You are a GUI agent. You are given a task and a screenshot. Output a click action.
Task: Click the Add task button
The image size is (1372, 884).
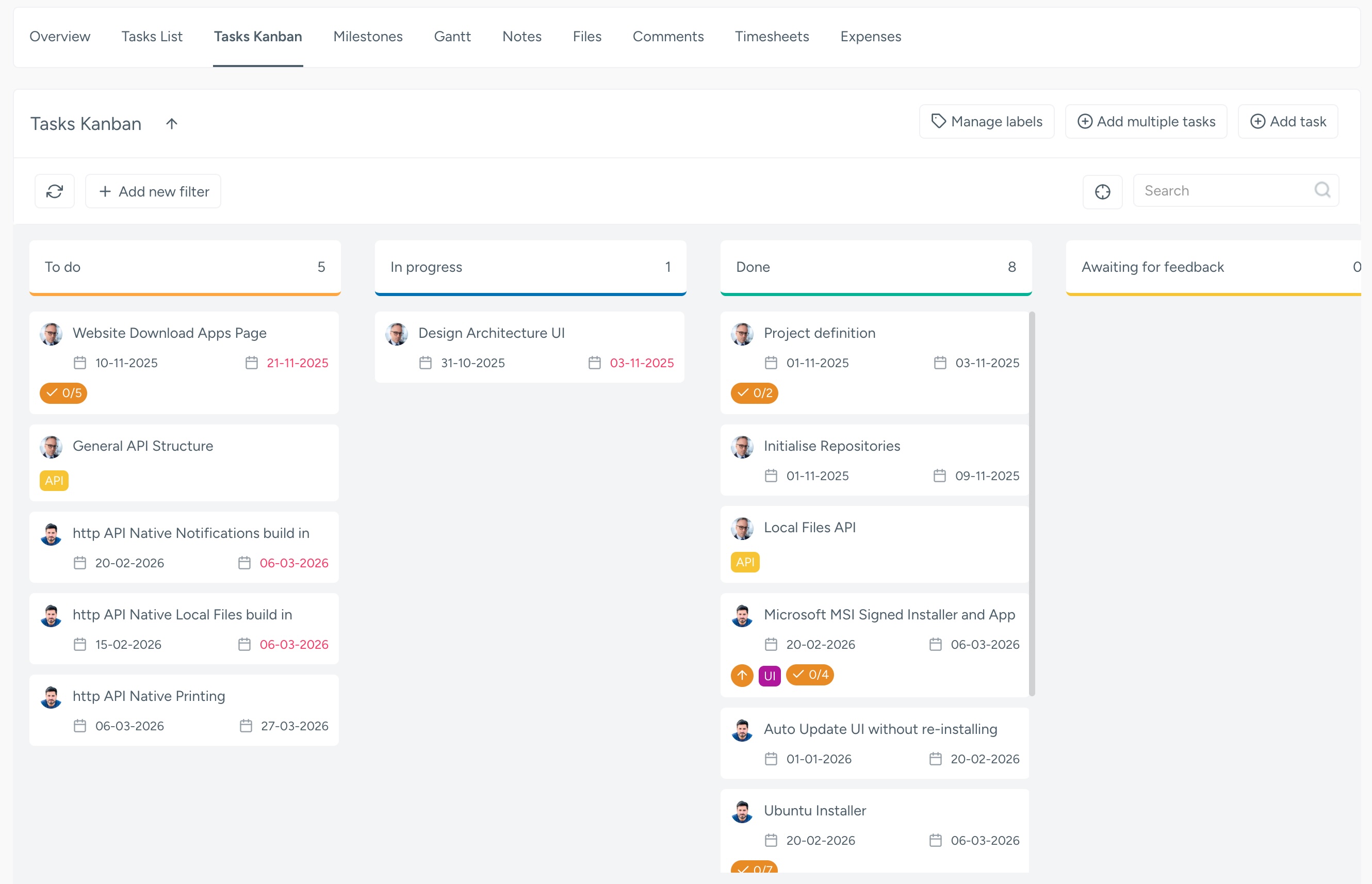[1287, 121]
